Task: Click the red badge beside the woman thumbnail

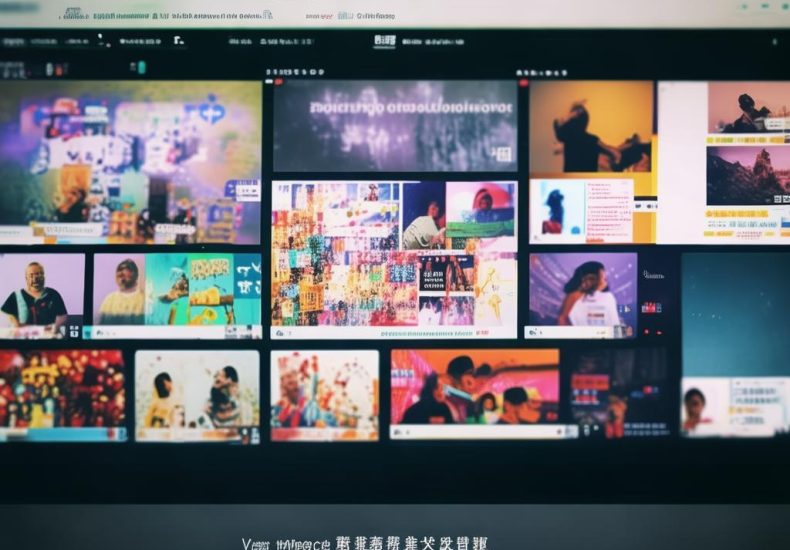Action: click(x=651, y=307)
